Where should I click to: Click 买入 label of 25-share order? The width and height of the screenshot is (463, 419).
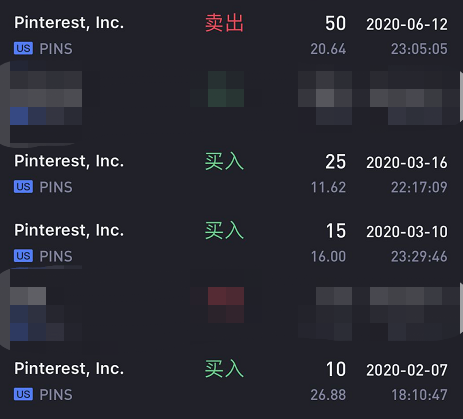coord(224,162)
